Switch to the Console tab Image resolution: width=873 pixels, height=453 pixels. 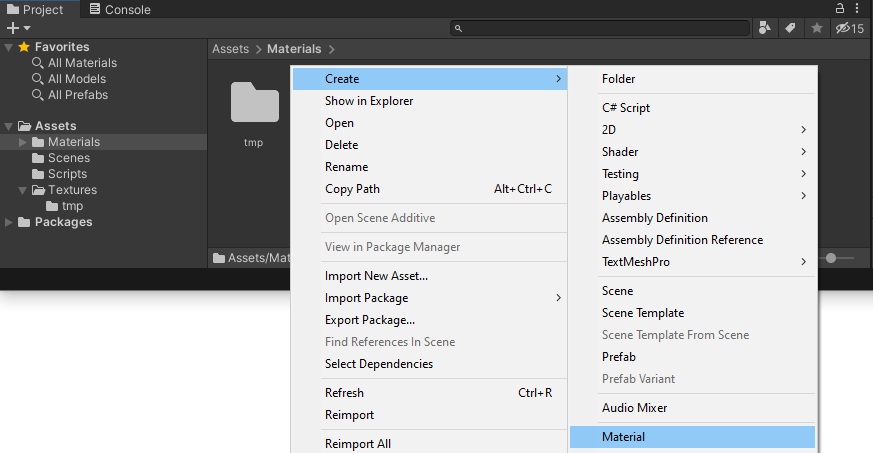(120, 10)
